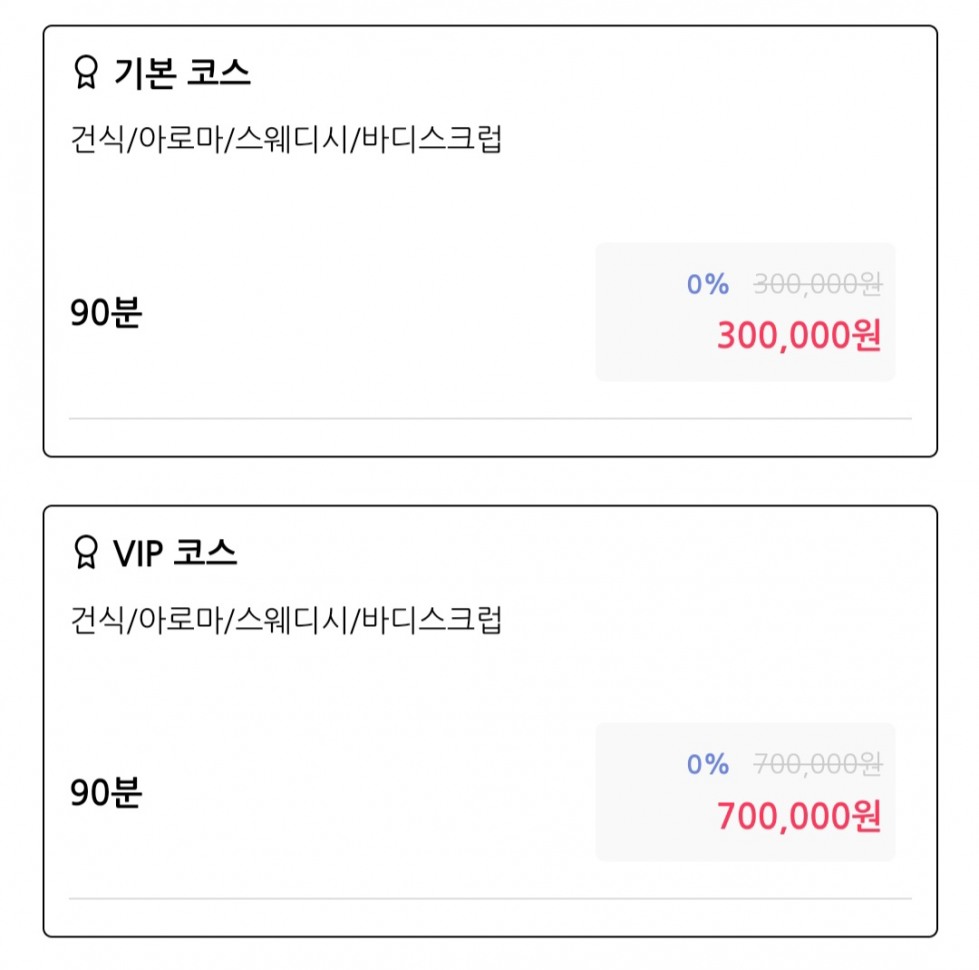The width and height of the screenshot is (979, 970).
Task: Click the 기본 코스 card
Action: 490,241
